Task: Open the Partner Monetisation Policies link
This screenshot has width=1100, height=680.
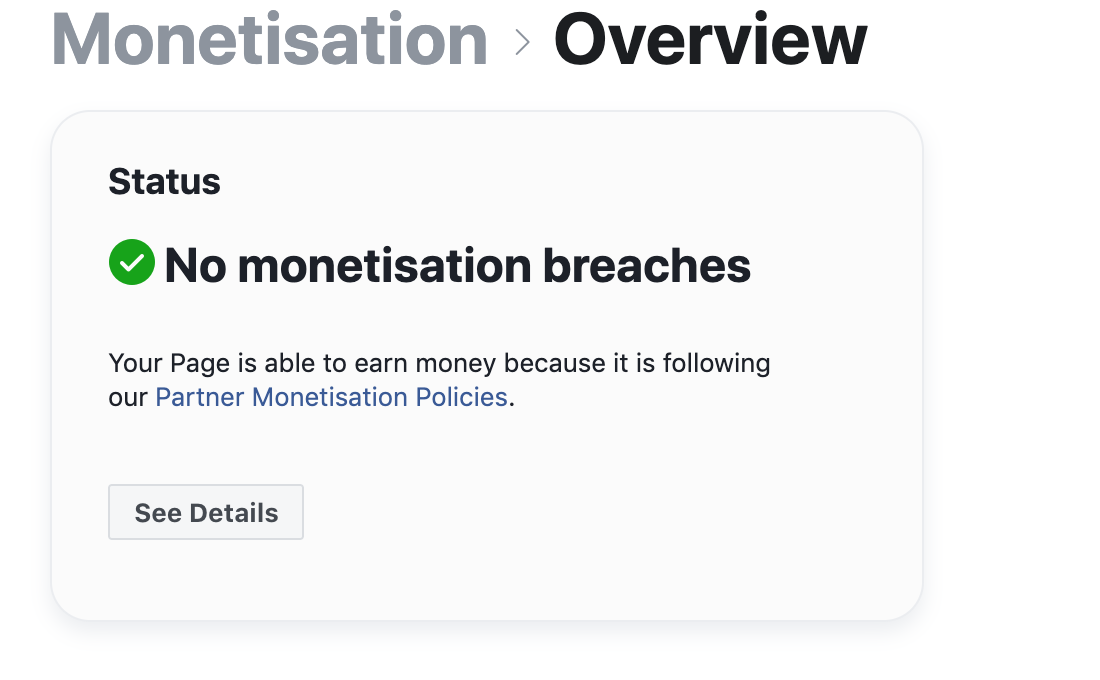Action: click(x=331, y=397)
